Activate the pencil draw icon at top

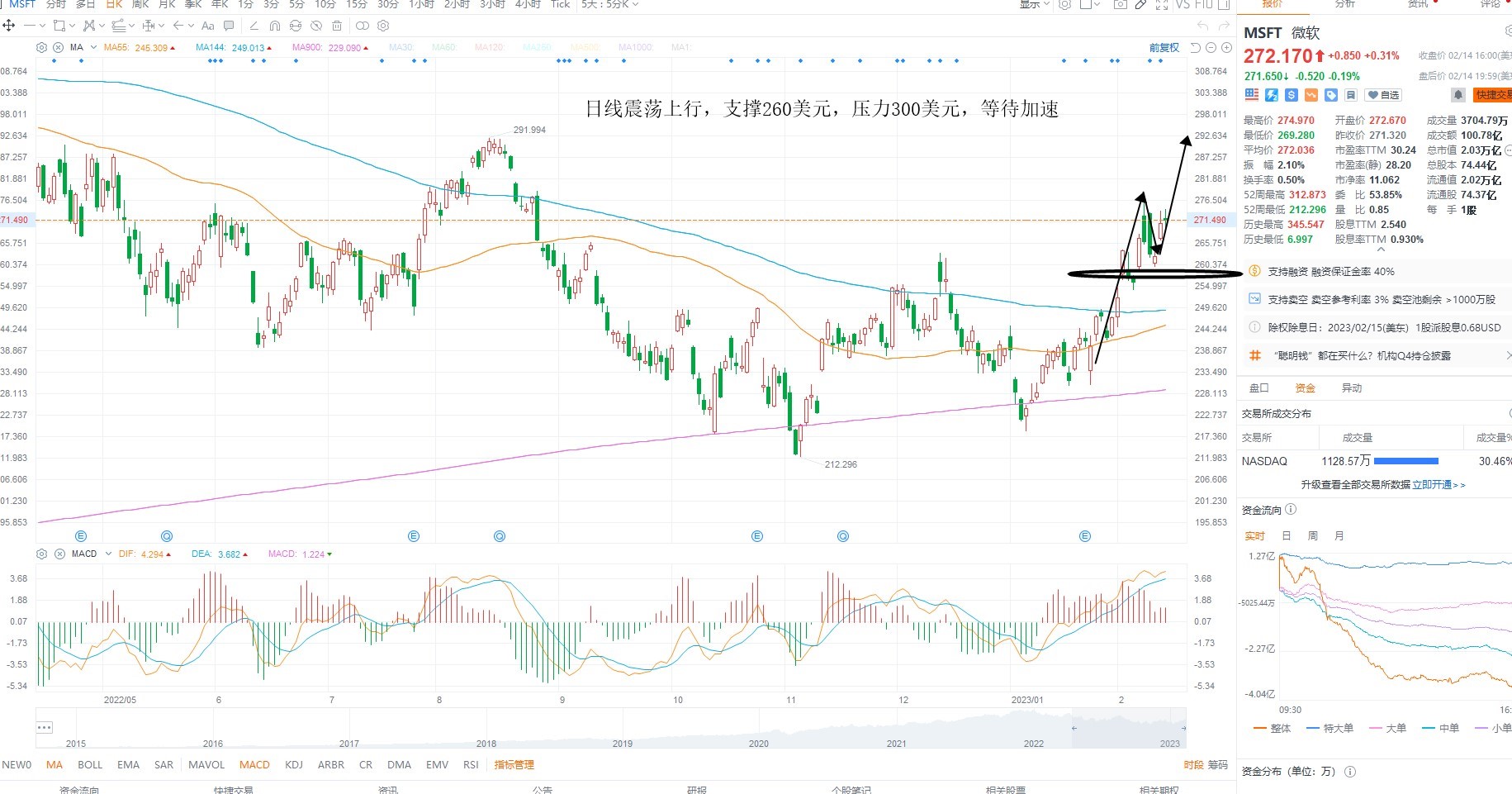(1140, 4)
